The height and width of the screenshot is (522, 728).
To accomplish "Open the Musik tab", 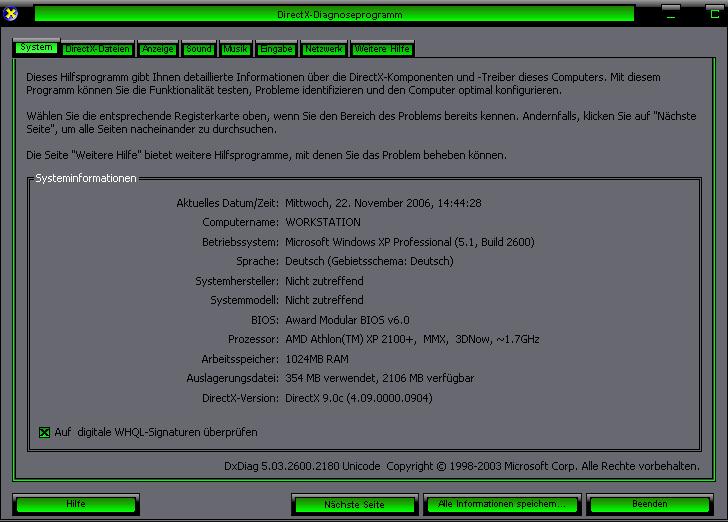I will click(235, 49).
